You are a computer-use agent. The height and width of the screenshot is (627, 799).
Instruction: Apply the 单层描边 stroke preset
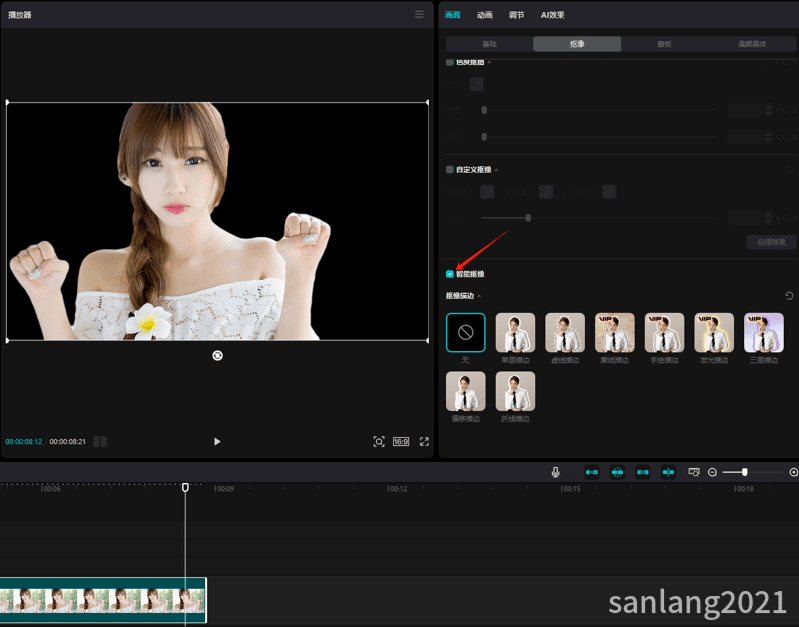pyautogui.click(x=515, y=332)
